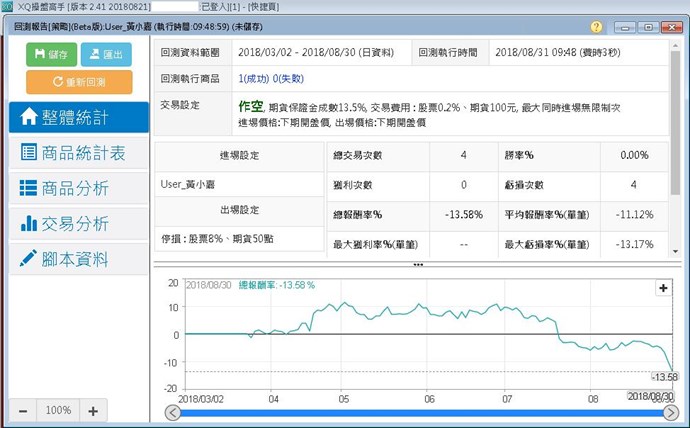Click the 1(成功) backtest result link
Image resolution: width=690 pixels, height=428 pixels.
point(256,78)
